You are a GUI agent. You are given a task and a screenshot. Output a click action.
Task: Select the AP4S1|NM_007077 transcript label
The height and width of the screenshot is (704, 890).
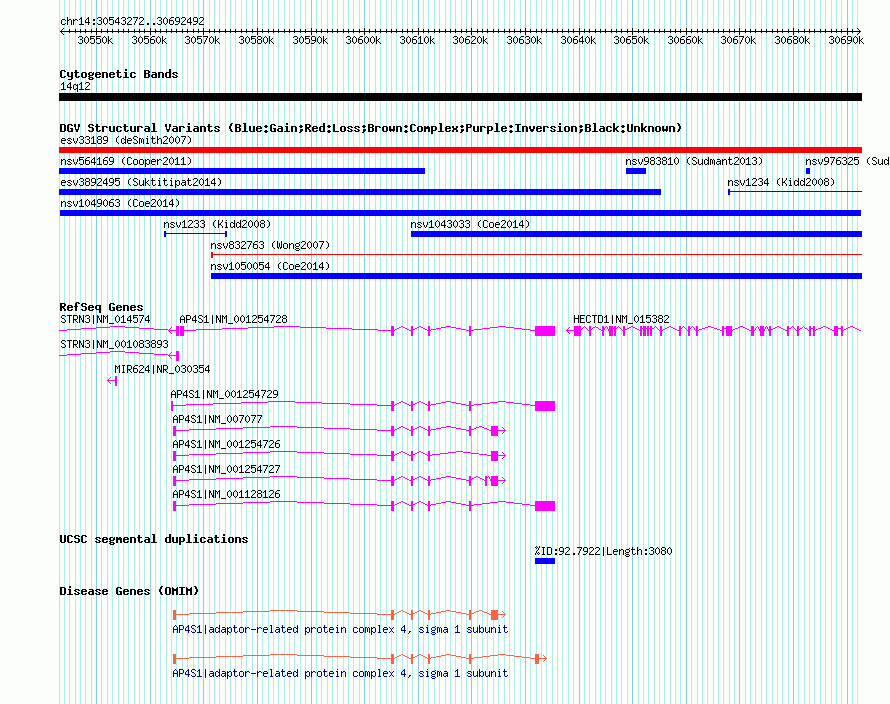[217, 419]
